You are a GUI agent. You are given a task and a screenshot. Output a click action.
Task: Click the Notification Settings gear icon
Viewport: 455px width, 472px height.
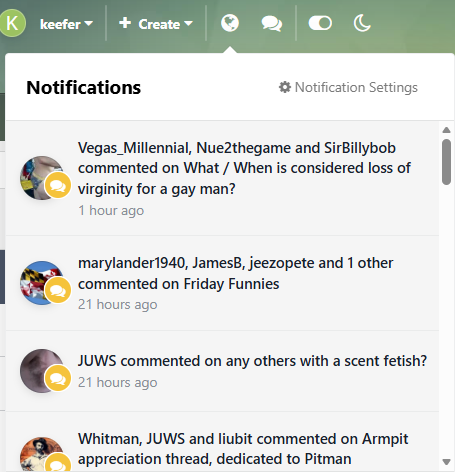coord(285,87)
